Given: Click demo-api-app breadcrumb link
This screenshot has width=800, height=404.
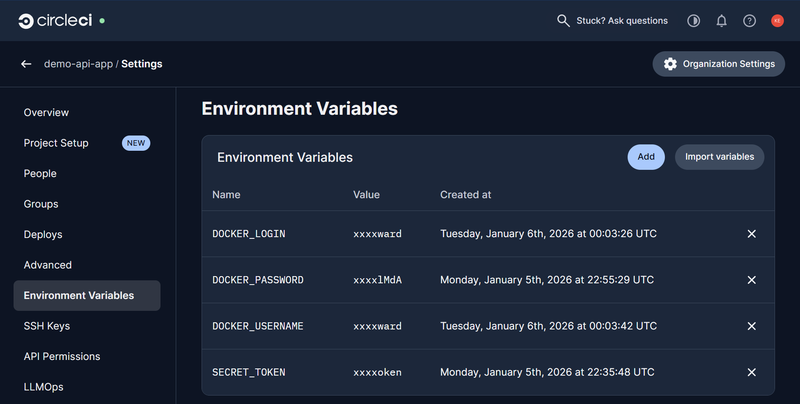Looking at the screenshot, I should pyautogui.click(x=78, y=64).
